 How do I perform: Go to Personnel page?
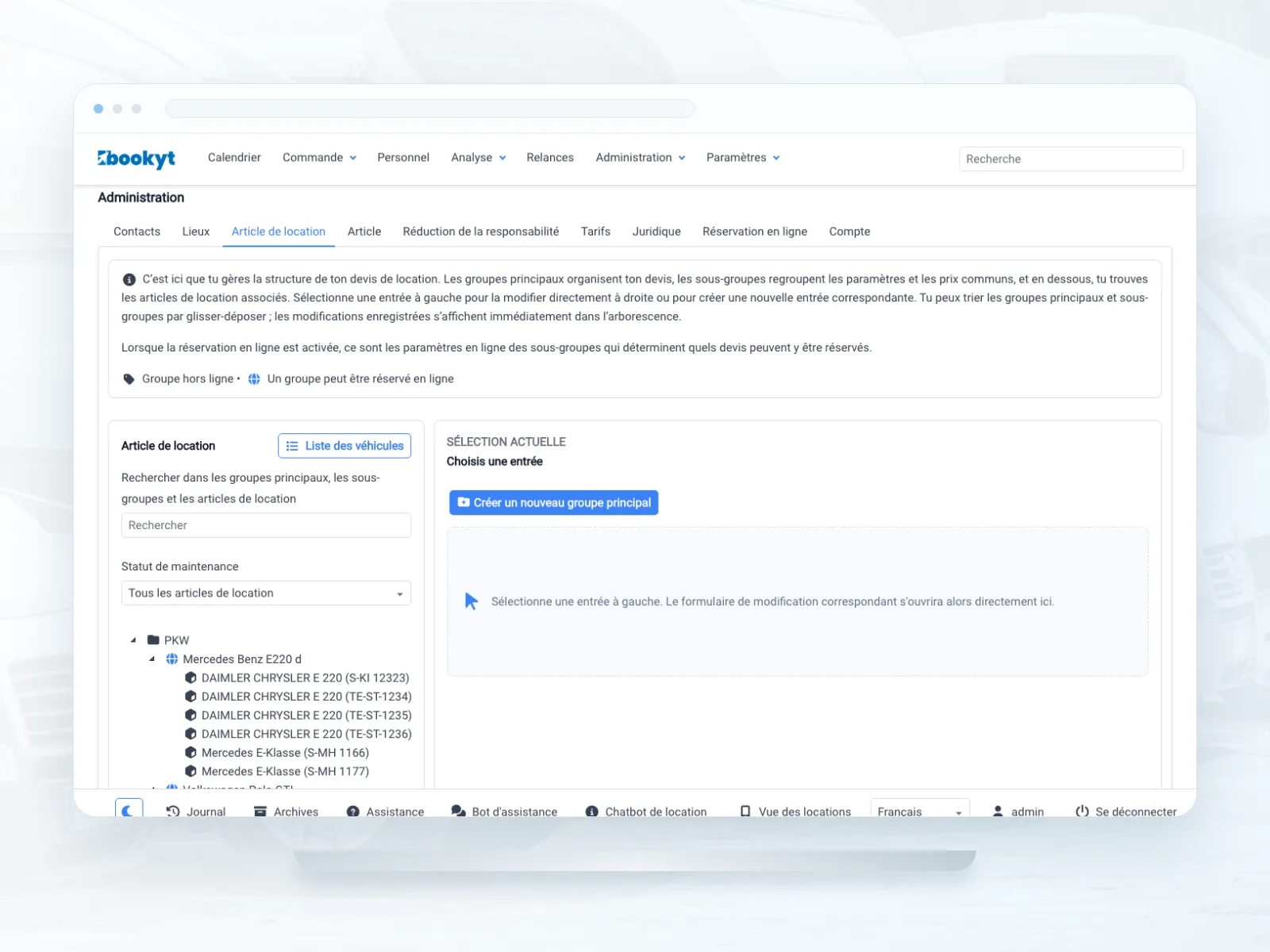pos(403,158)
